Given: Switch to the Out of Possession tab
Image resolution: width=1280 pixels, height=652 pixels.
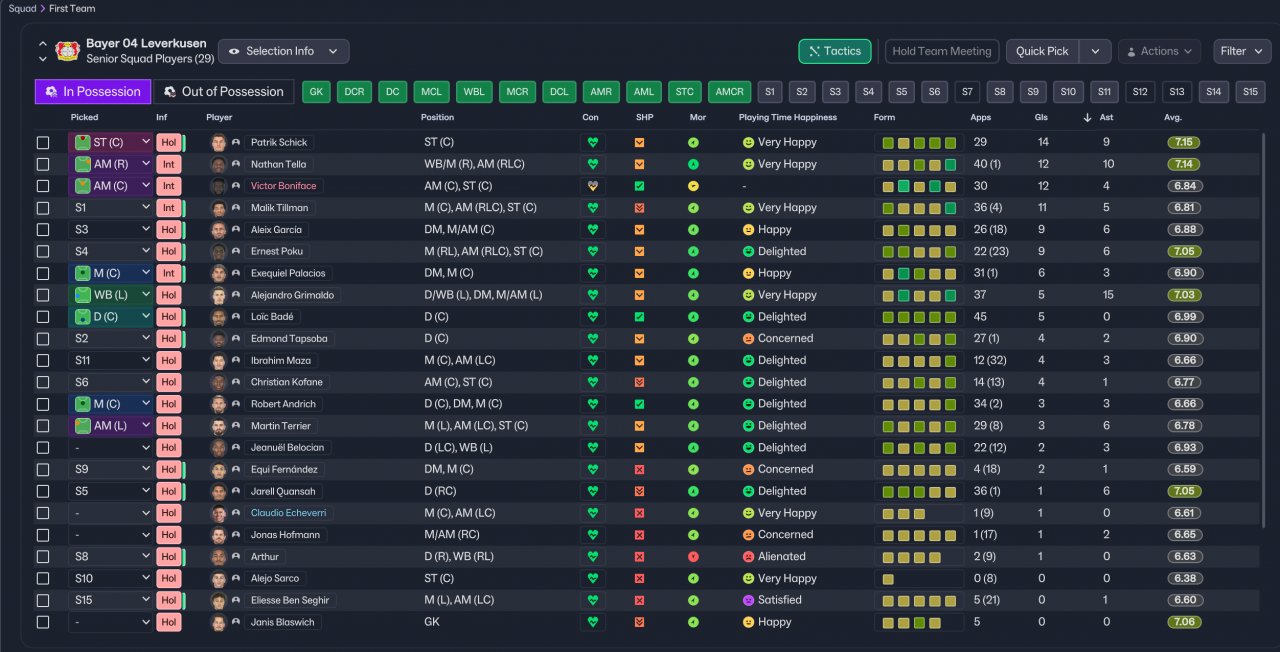Looking at the screenshot, I should point(223,92).
